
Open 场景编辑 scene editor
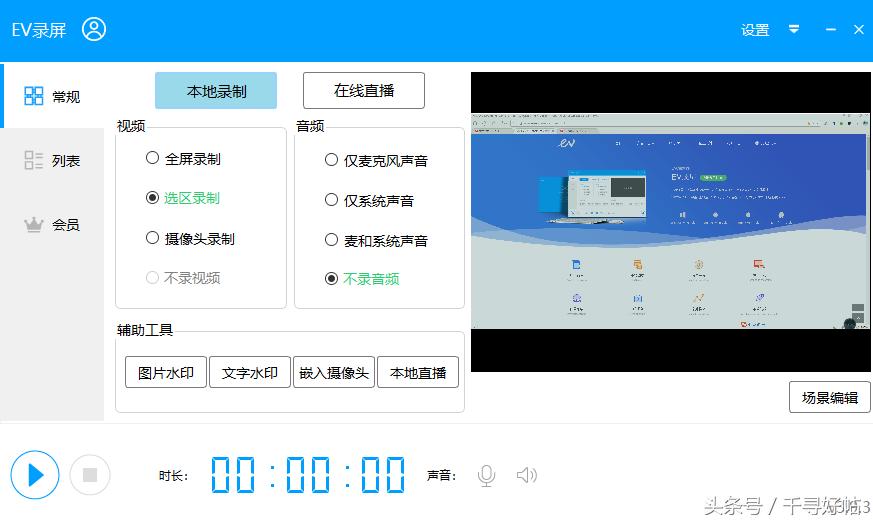[830, 397]
